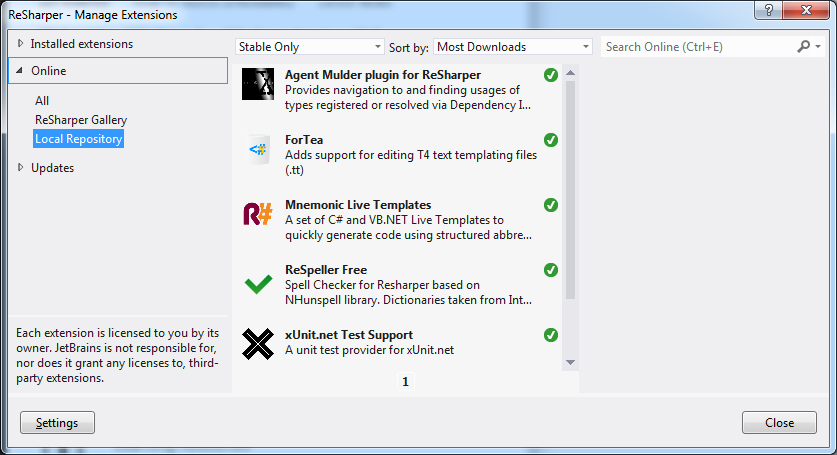The image size is (837, 455).
Task: Open the Most Downloads sort dropdown
Action: click(513, 47)
